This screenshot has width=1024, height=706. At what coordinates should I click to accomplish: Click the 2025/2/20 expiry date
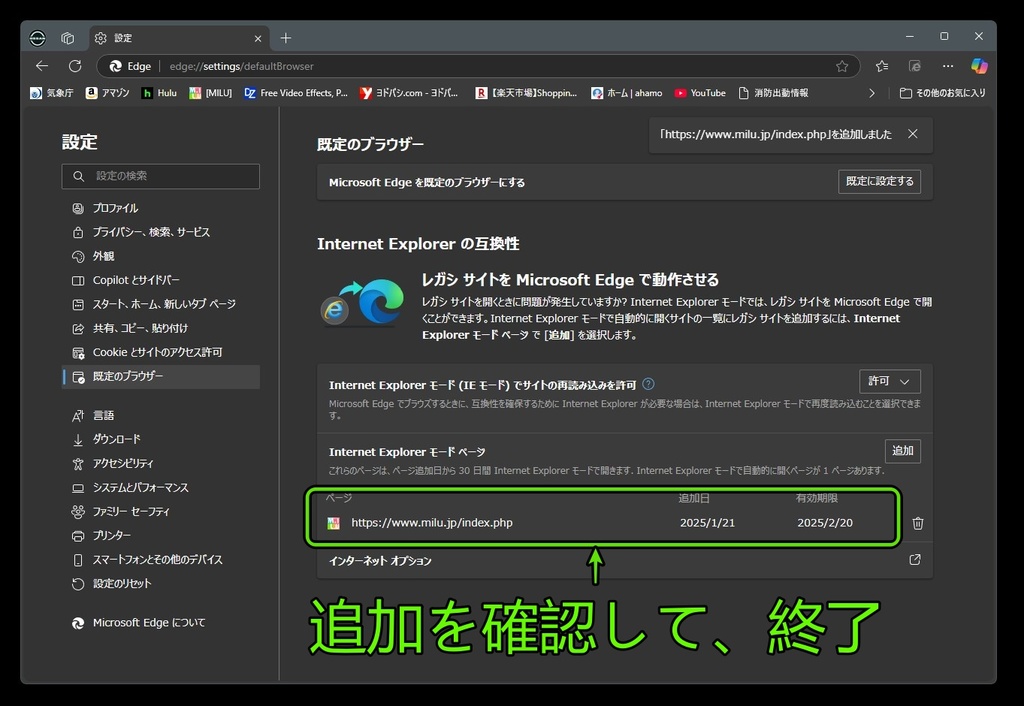point(825,523)
